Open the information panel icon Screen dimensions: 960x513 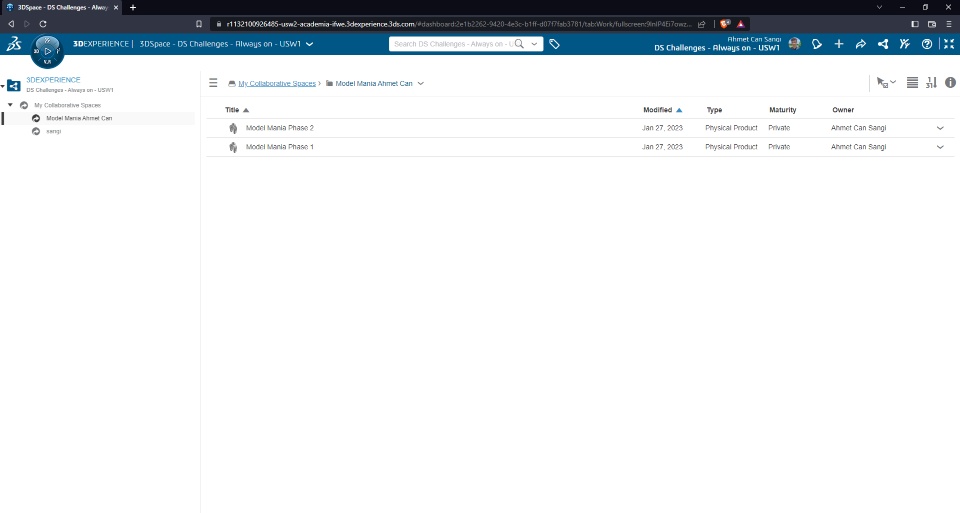pyautogui.click(x=950, y=83)
